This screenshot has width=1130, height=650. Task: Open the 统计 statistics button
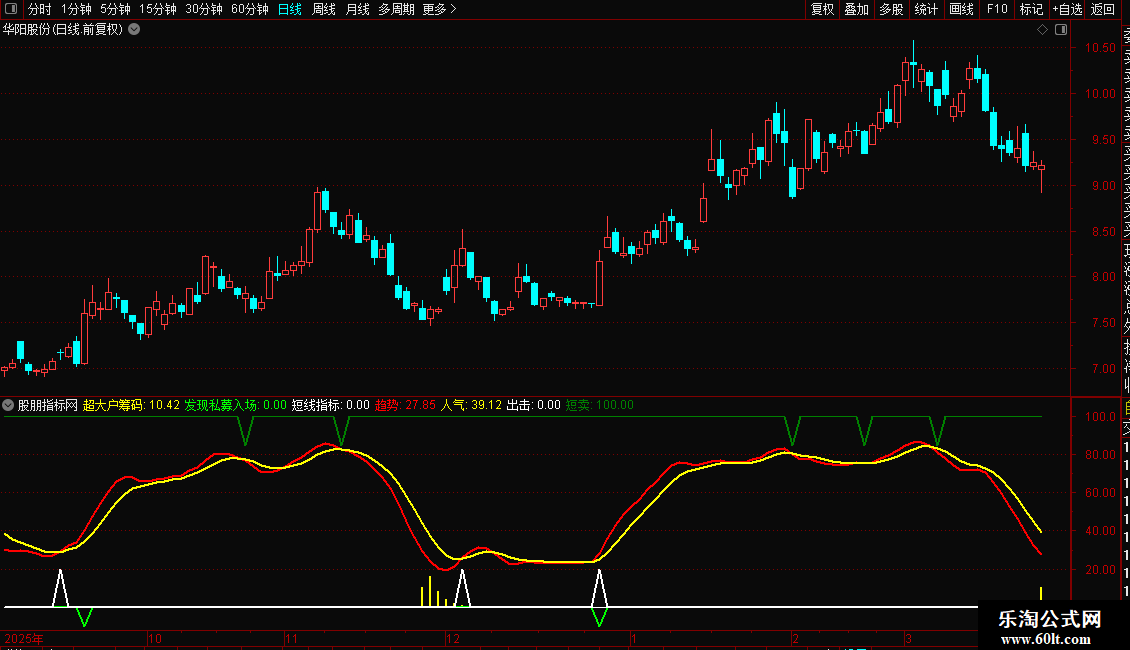coord(926,9)
